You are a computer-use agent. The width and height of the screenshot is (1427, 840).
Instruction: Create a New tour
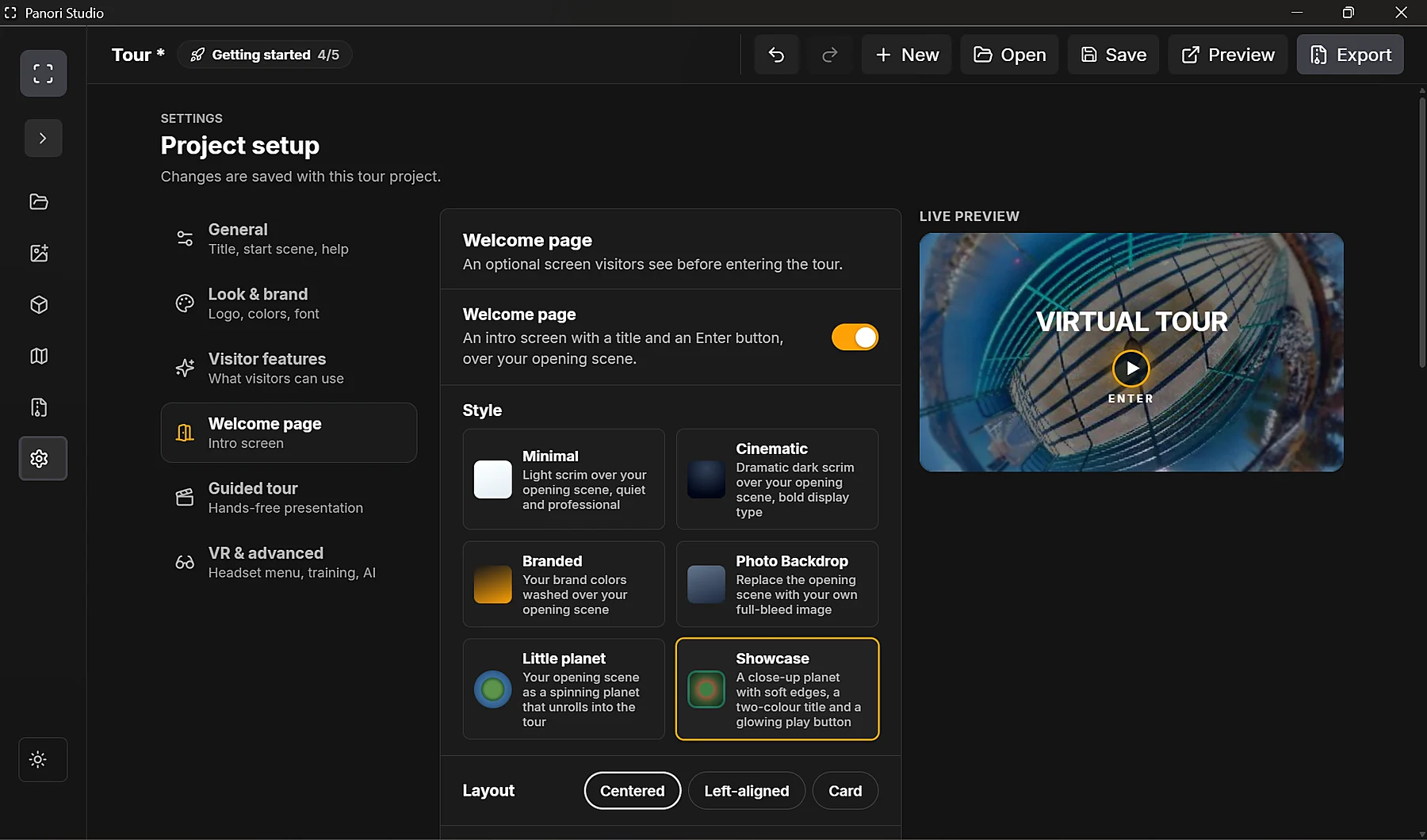pyautogui.click(x=906, y=55)
